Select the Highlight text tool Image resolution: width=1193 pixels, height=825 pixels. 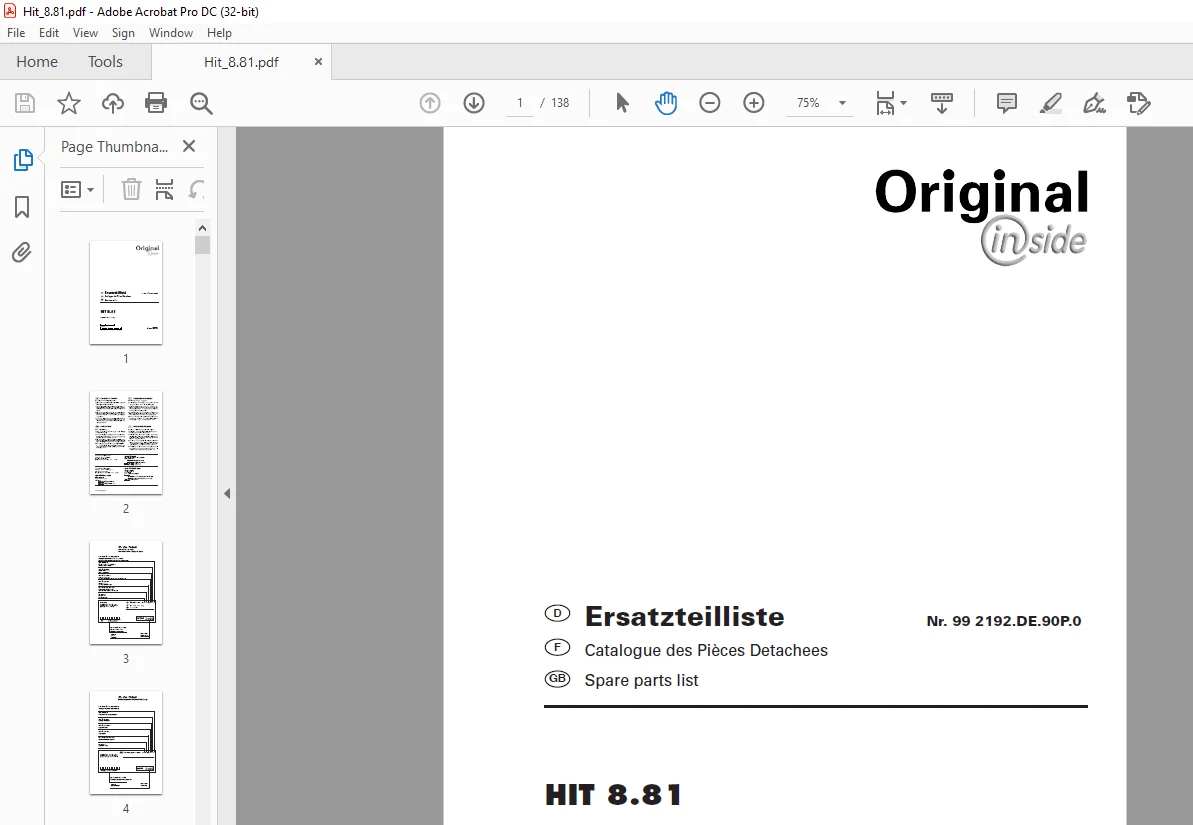pyautogui.click(x=1051, y=103)
